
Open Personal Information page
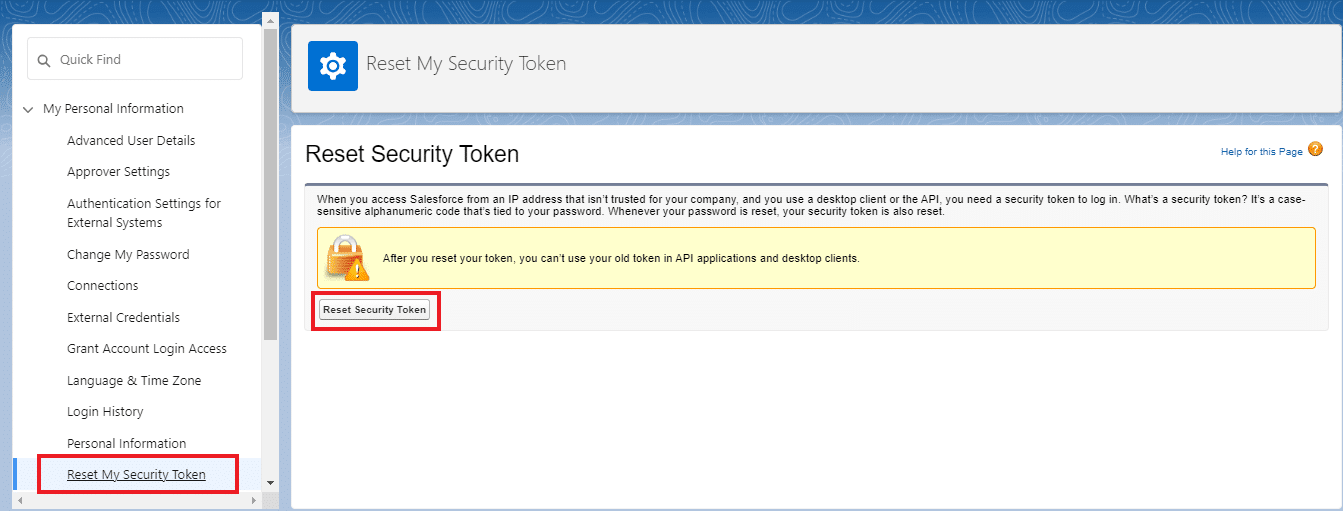tap(126, 444)
